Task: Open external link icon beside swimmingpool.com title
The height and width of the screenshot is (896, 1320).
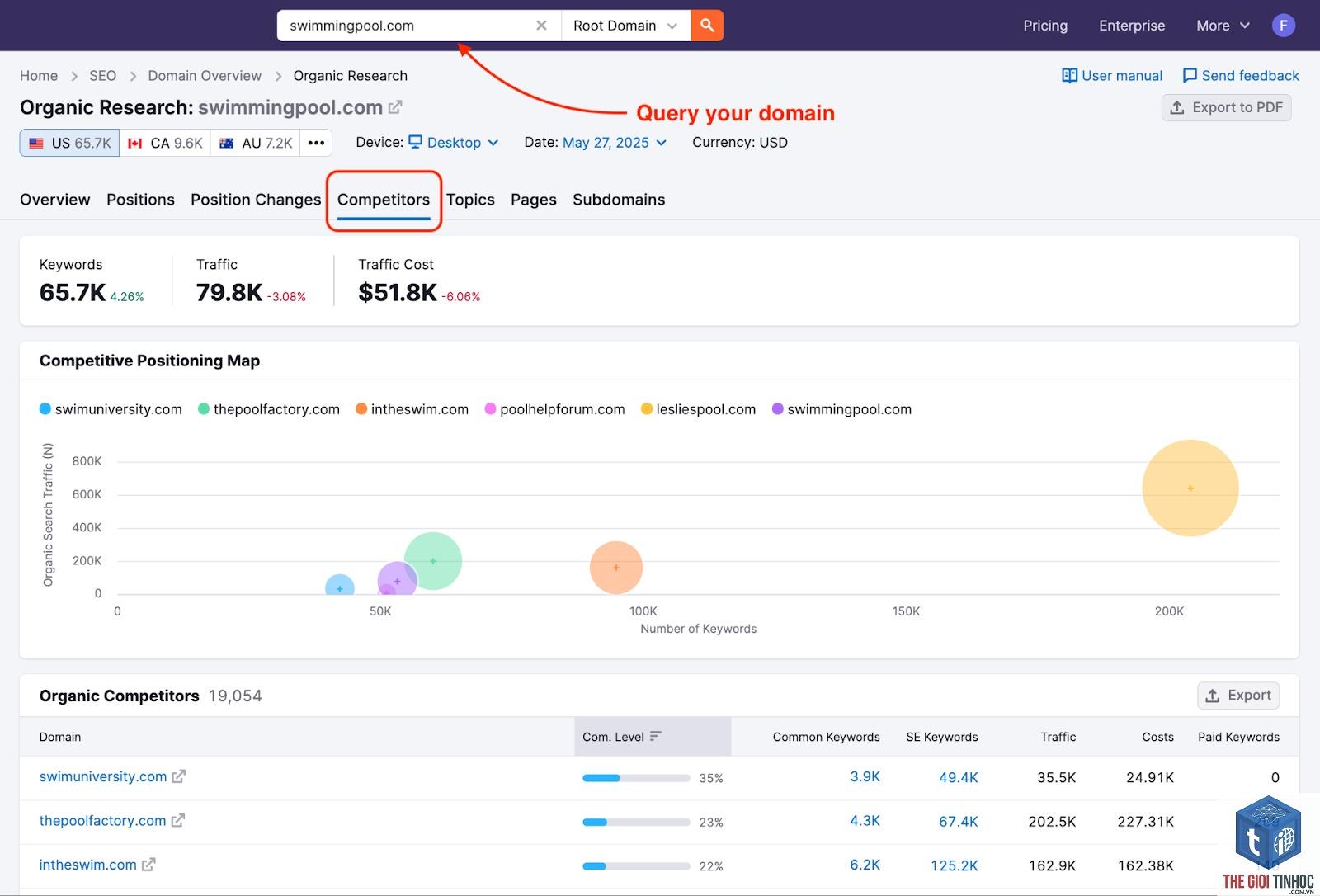Action: pos(395,107)
